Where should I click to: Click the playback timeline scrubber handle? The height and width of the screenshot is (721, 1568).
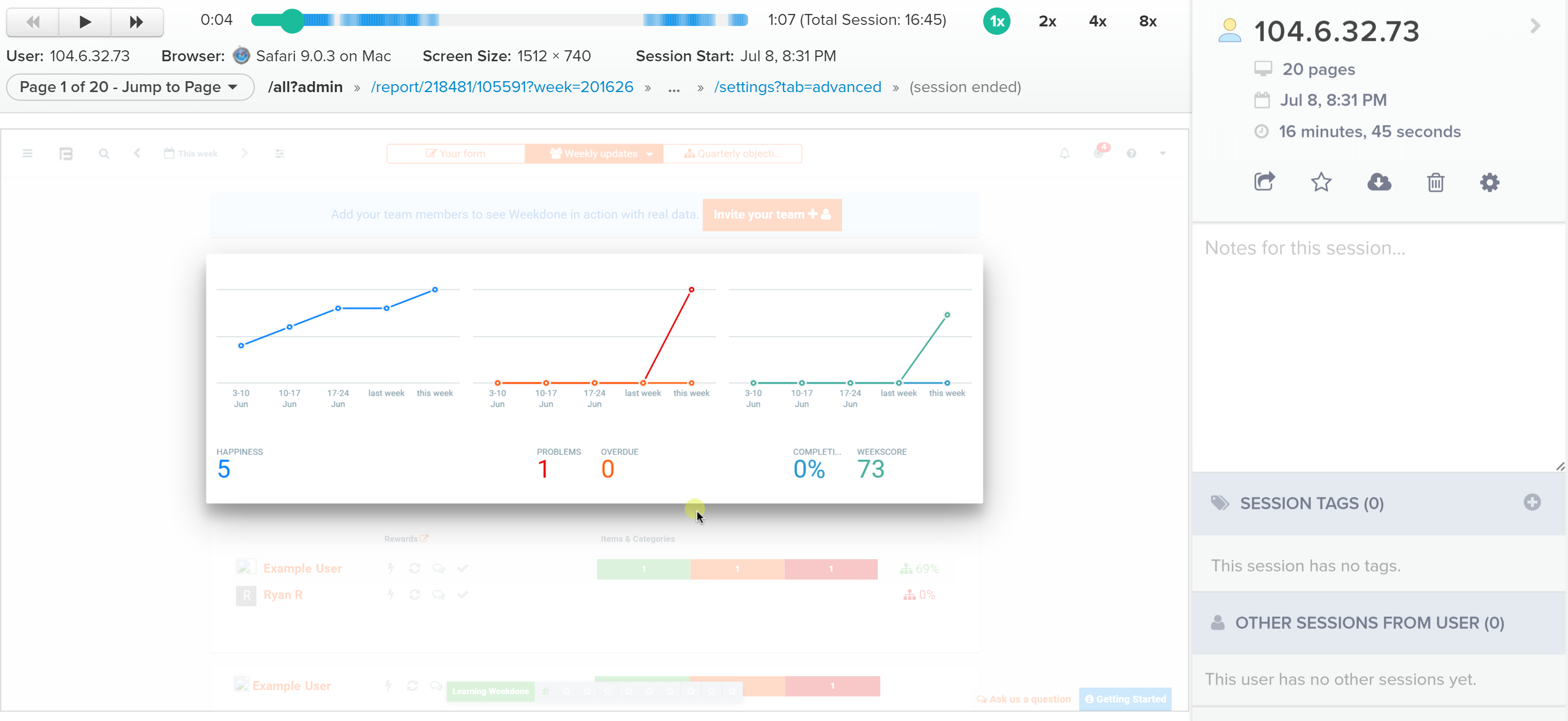tap(292, 21)
